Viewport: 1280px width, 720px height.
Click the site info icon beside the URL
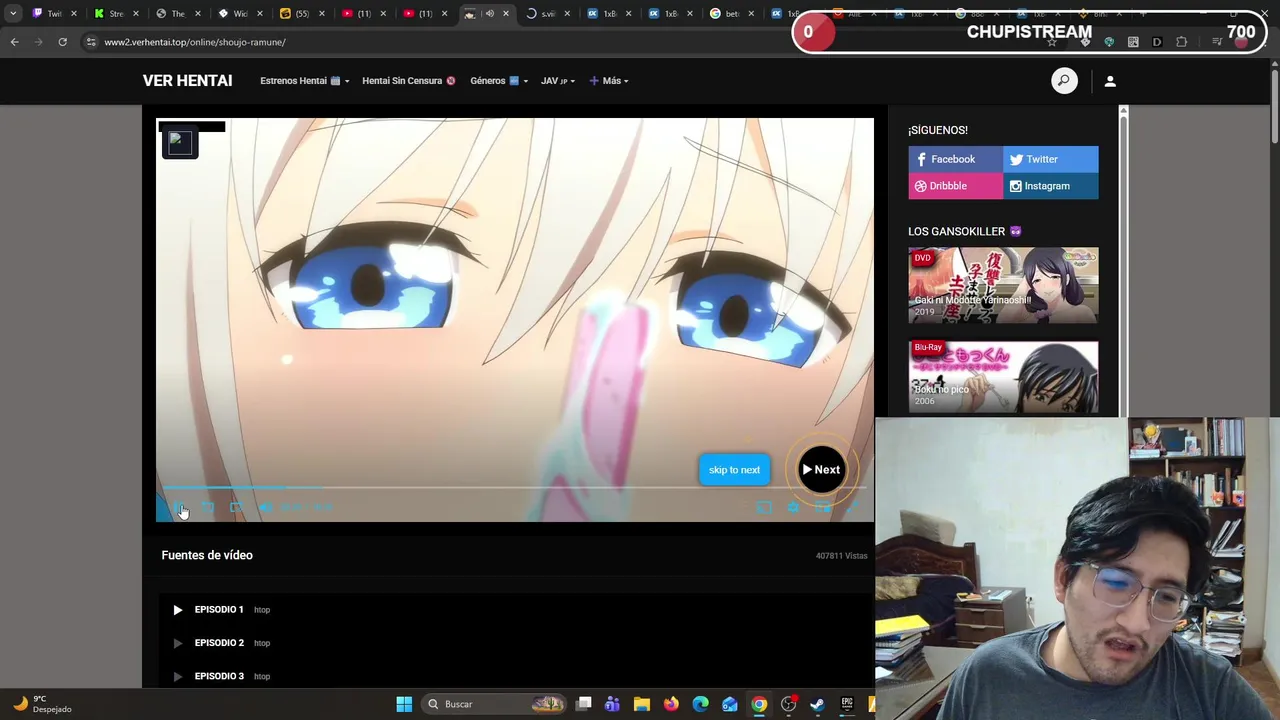pyautogui.click(x=91, y=42)
